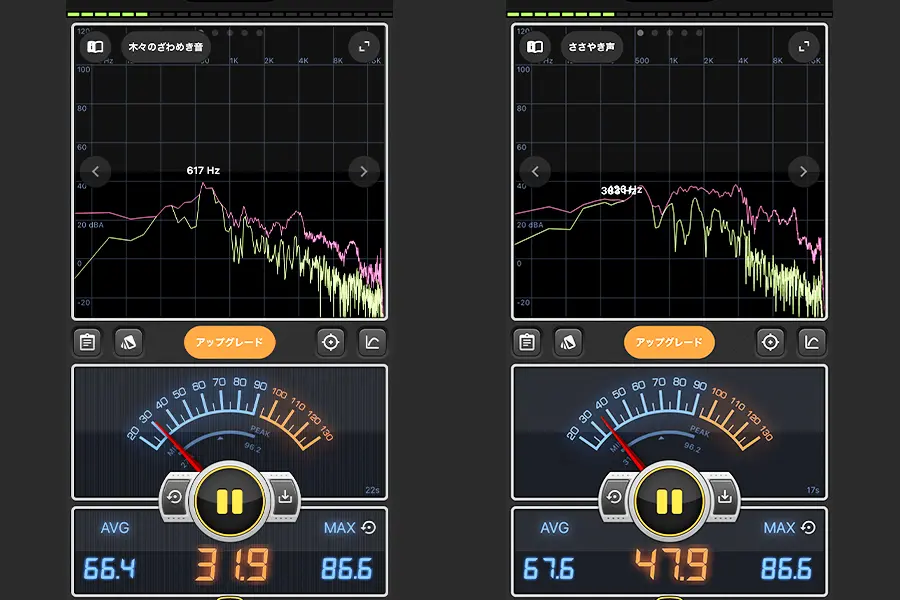900x600 pixels.
Task: Go to next graph on left screen
Action: (364, 171)
